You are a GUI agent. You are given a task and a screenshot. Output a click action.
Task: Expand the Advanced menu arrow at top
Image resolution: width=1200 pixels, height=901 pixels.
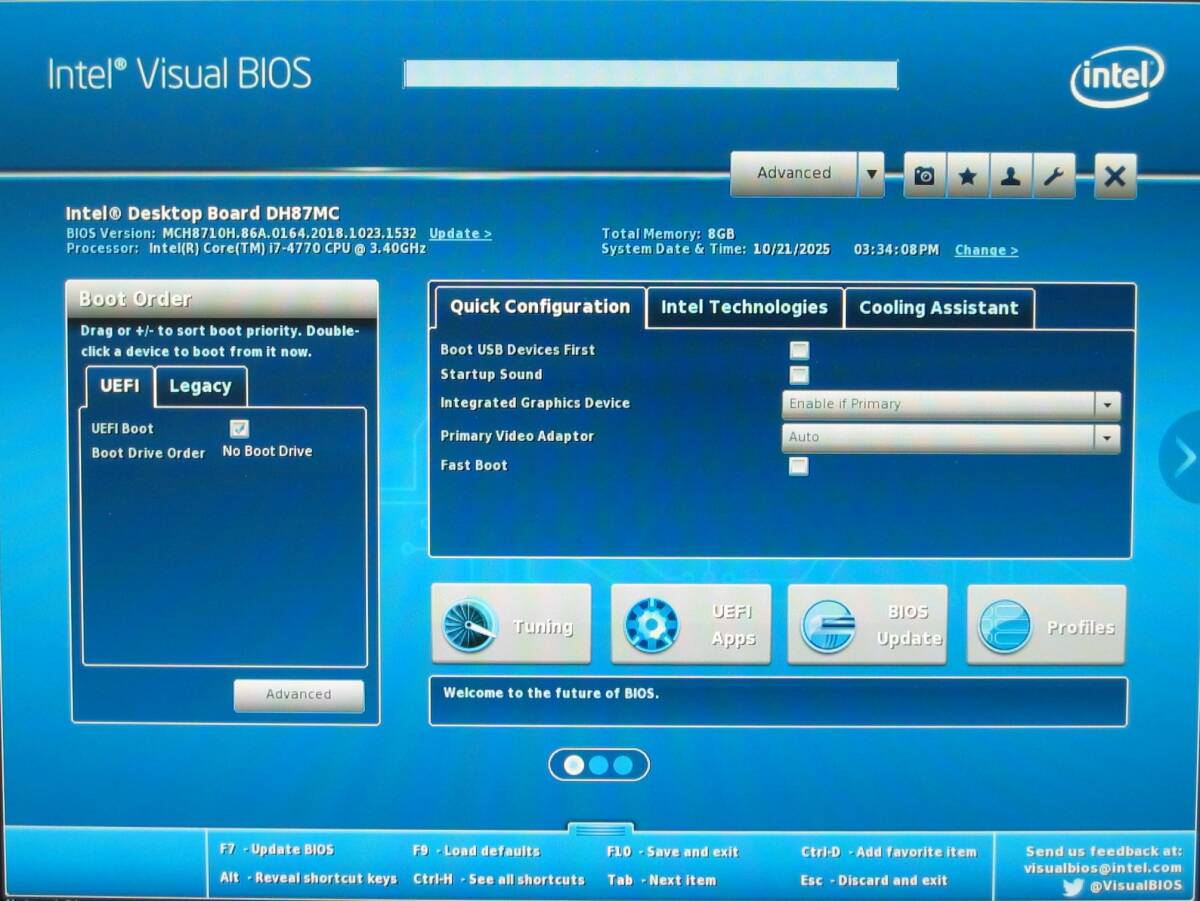pos(871,174)
